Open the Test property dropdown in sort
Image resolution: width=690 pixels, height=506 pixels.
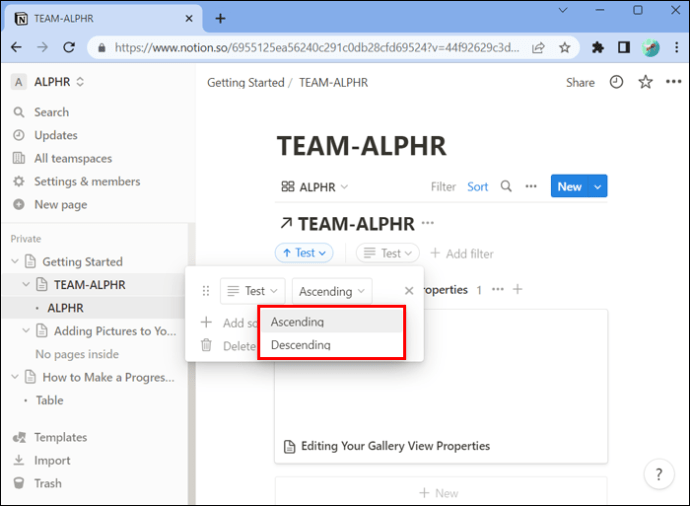pyautogui.click(x=253, y=291)
